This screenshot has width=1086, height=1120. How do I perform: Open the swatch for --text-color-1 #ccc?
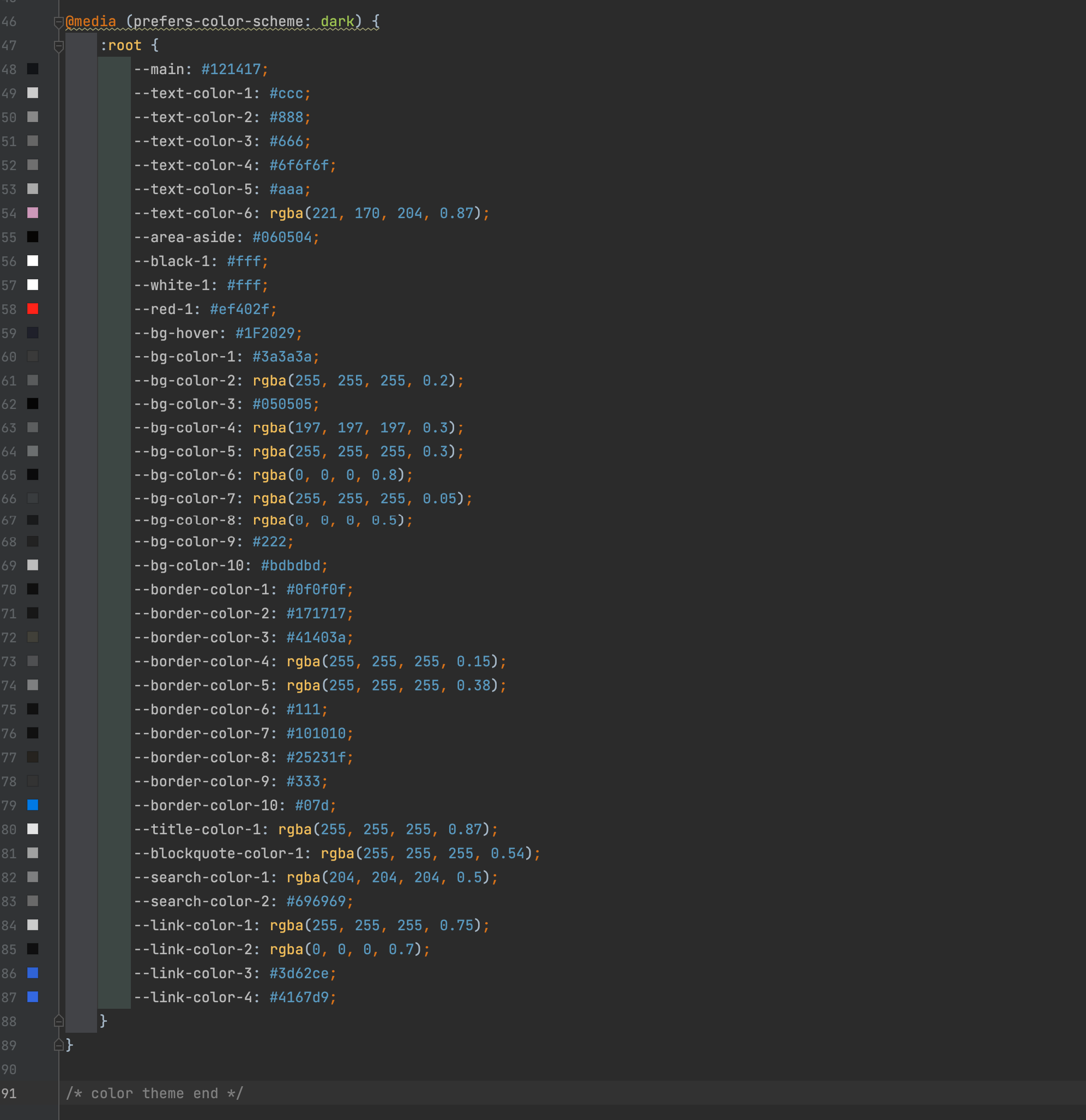point(33,93)
